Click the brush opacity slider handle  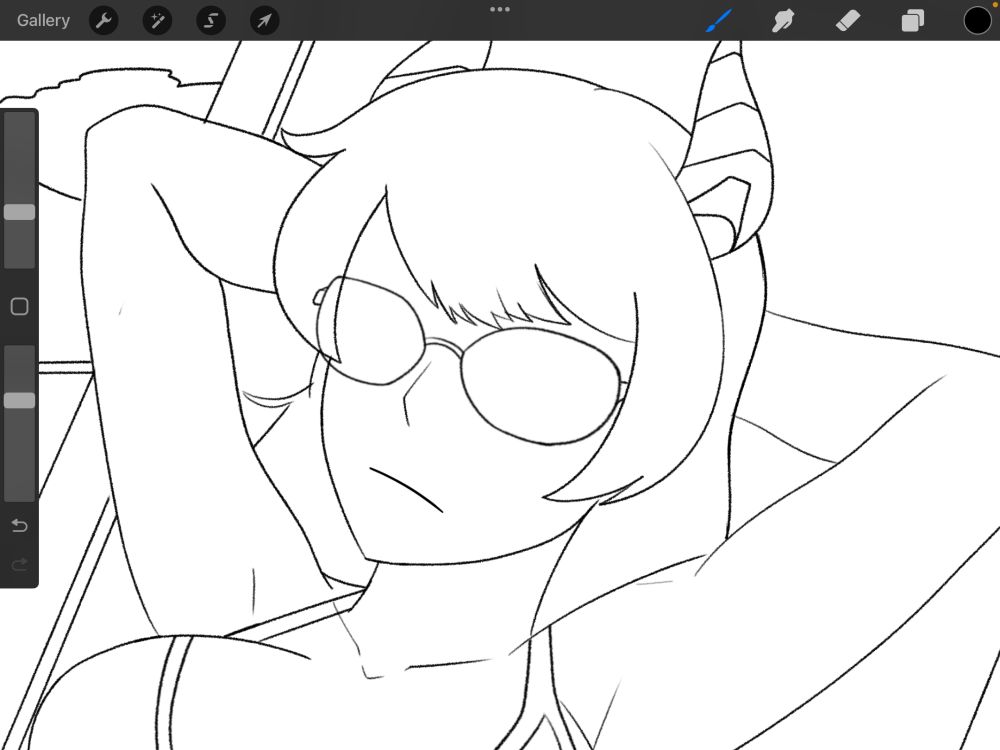coord(19,401)
